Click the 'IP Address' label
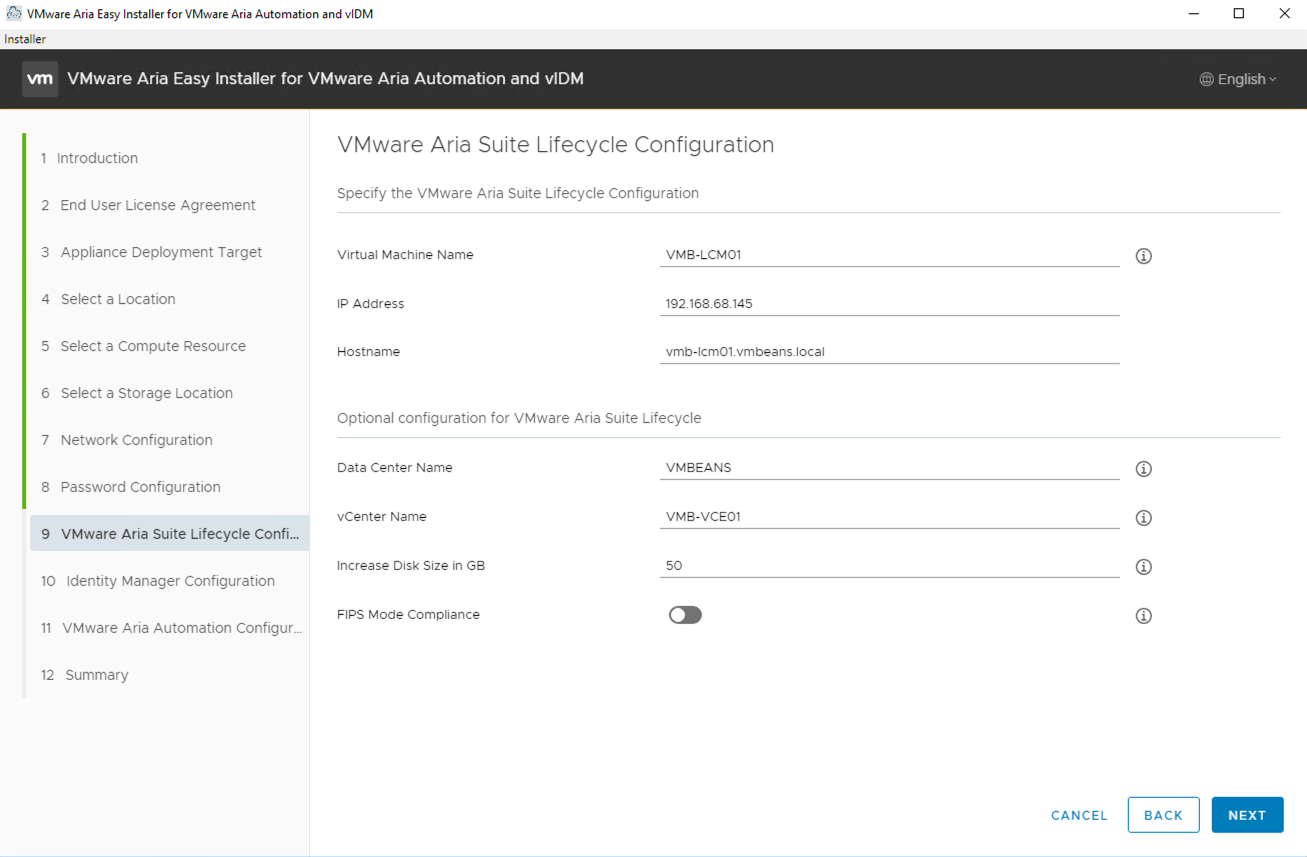This screenshot has height=857, width=1307. point(370,304)
